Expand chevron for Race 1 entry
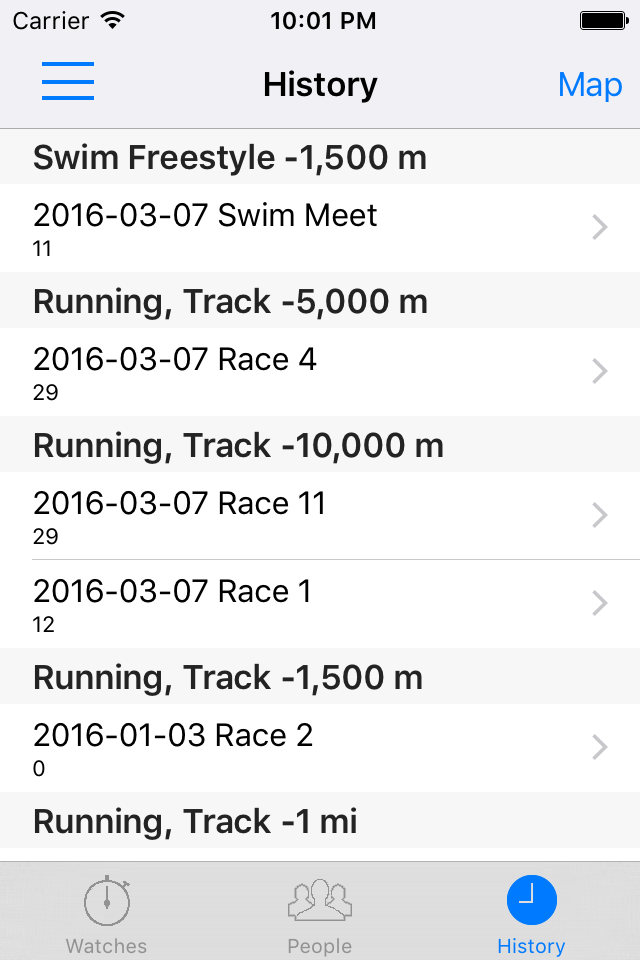 (x=600, y=603)
